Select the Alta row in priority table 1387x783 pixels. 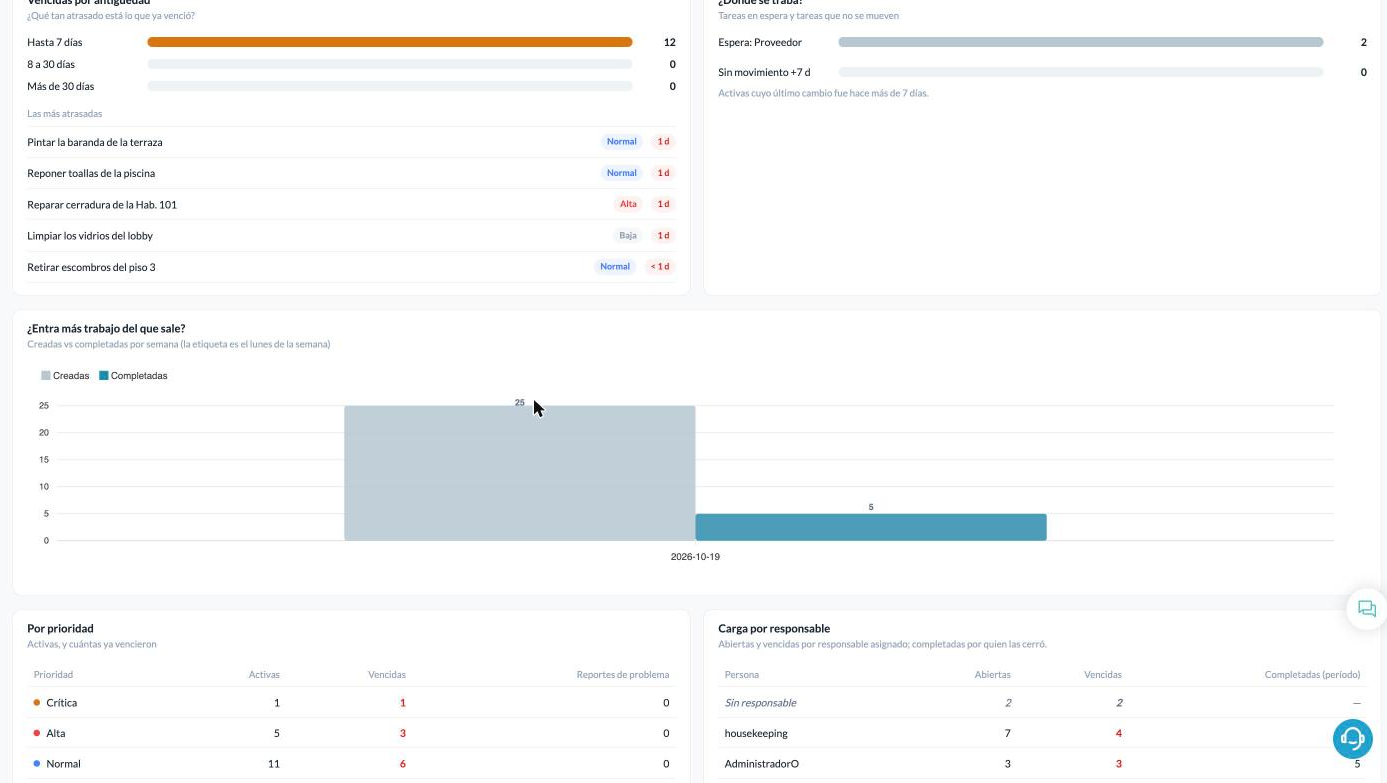pyautogui.click(x=351, y=733)
